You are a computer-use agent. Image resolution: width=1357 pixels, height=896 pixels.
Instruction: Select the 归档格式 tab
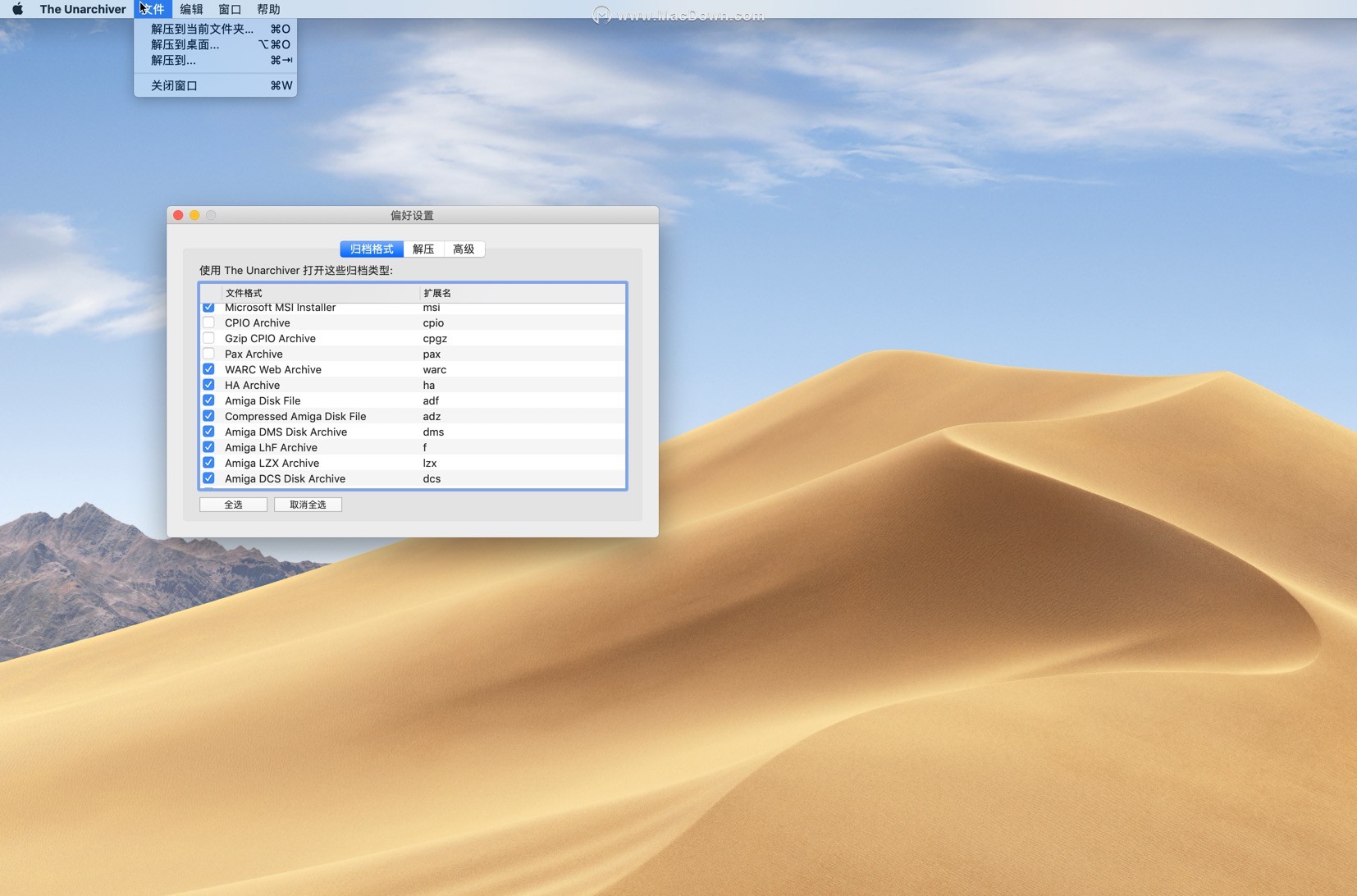tap(372, 249)
